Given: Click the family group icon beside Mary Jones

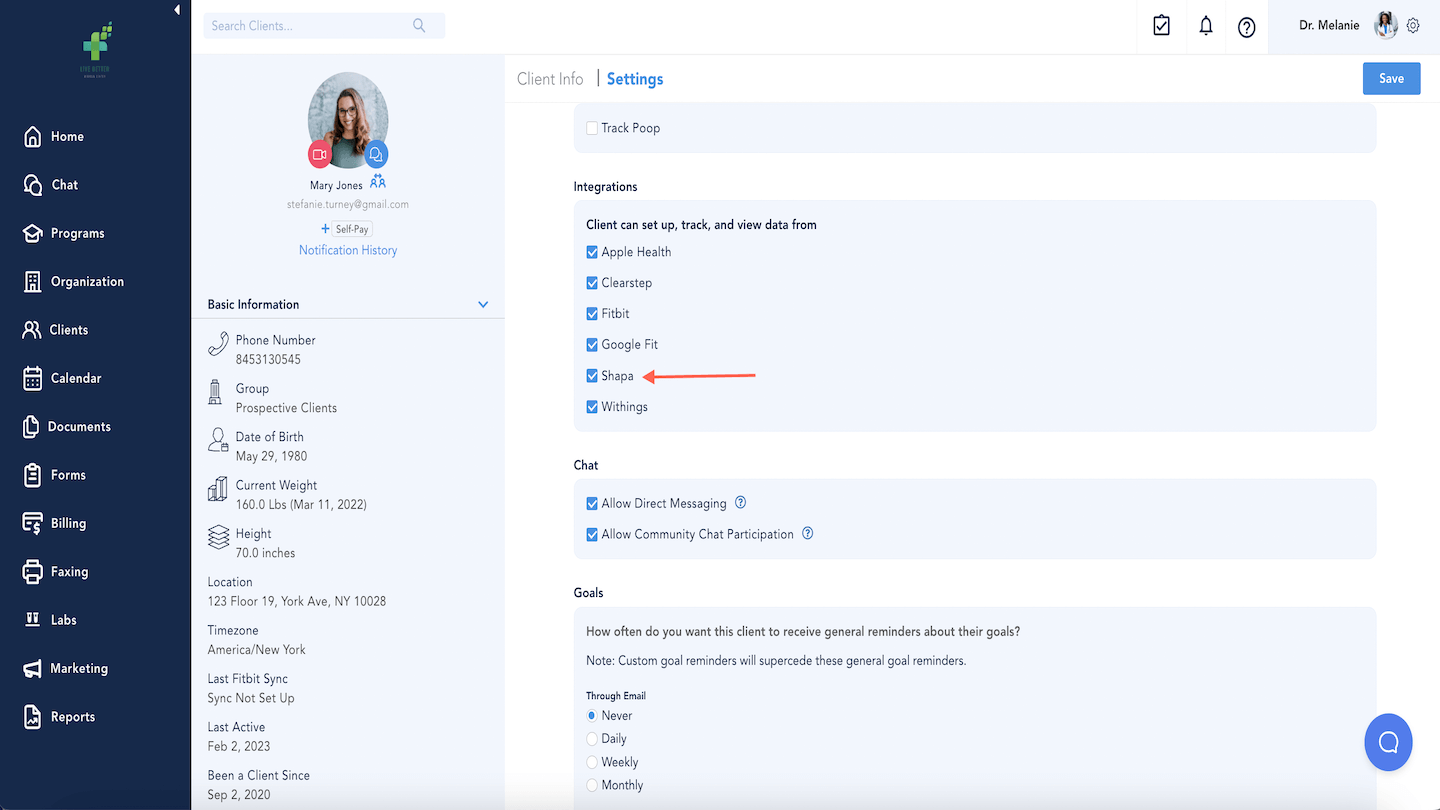Looking at the screenshot, I should click(x=377, y=182).
